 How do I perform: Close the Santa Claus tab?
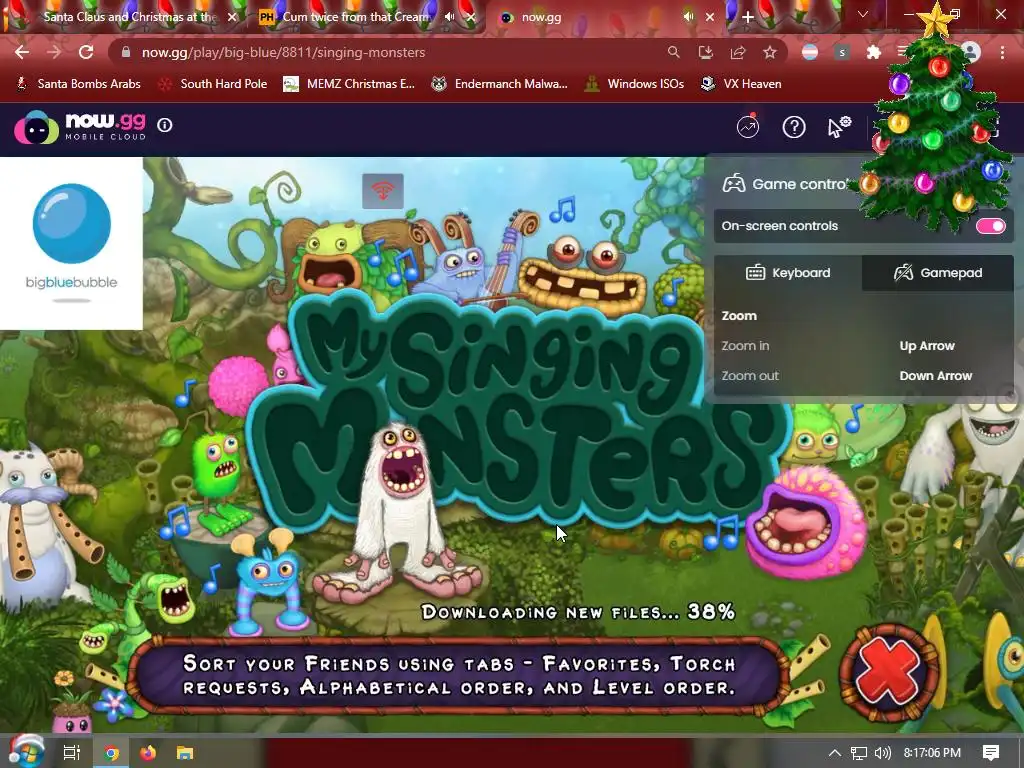[232, 18]
